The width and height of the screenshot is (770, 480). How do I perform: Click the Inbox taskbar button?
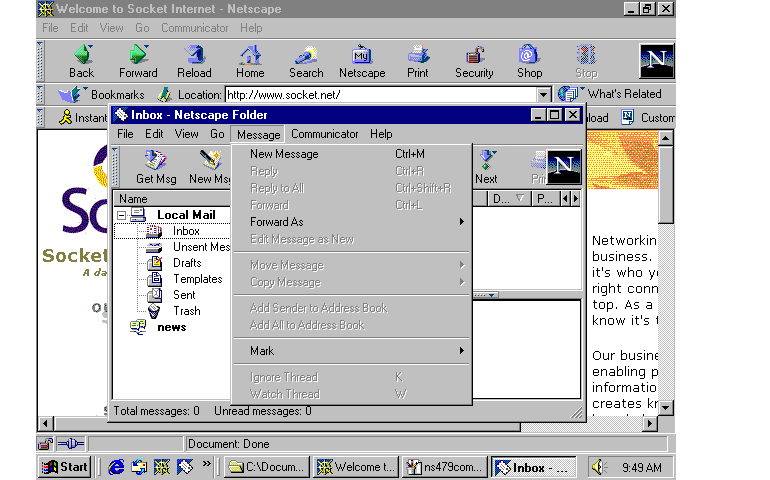[x=534, y=467]
